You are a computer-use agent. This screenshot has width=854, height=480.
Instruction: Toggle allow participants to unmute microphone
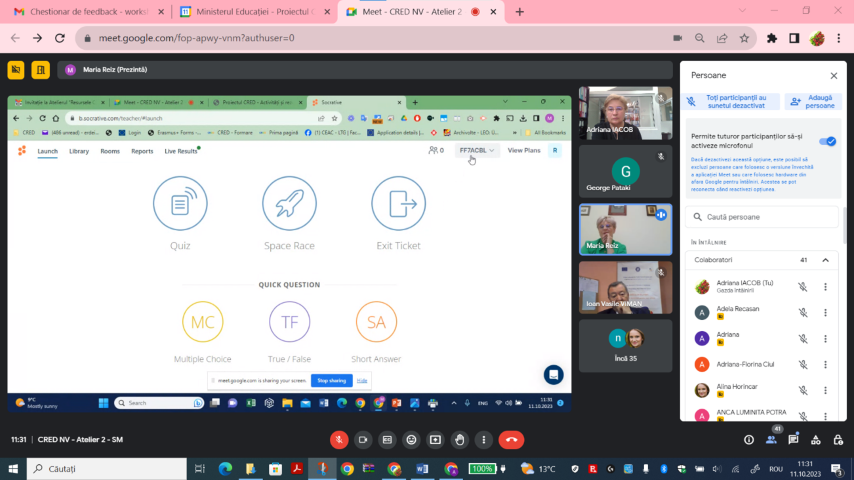click(x=827, y=141)
